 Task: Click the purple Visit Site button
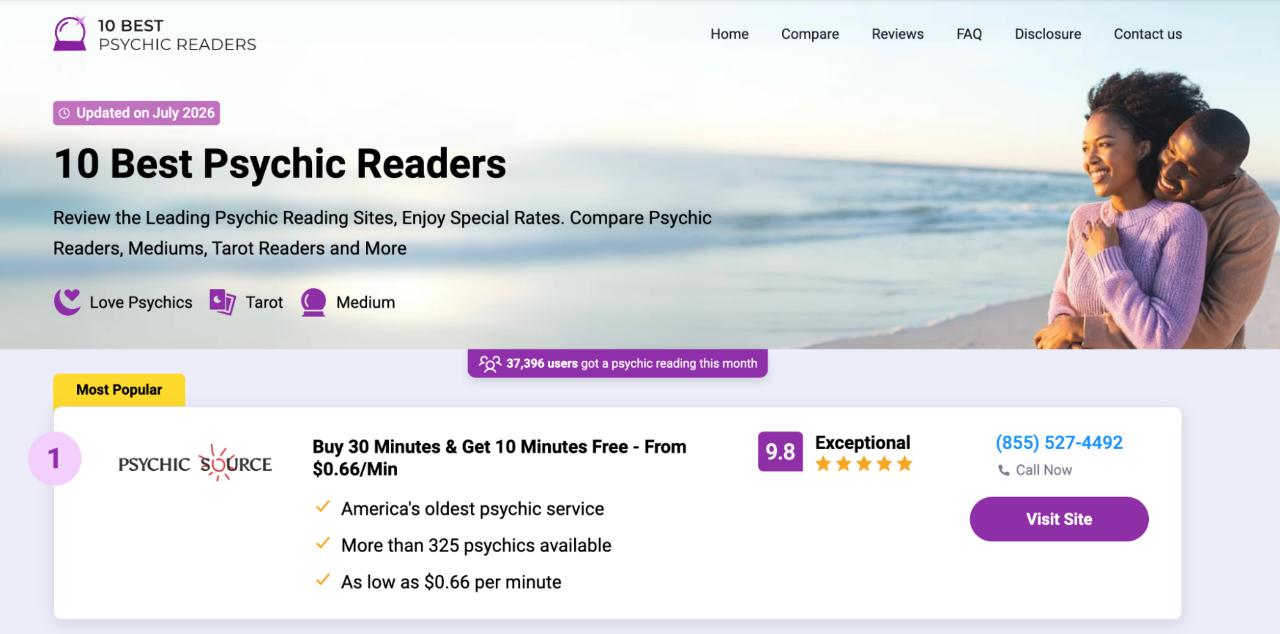point(1059,519)
